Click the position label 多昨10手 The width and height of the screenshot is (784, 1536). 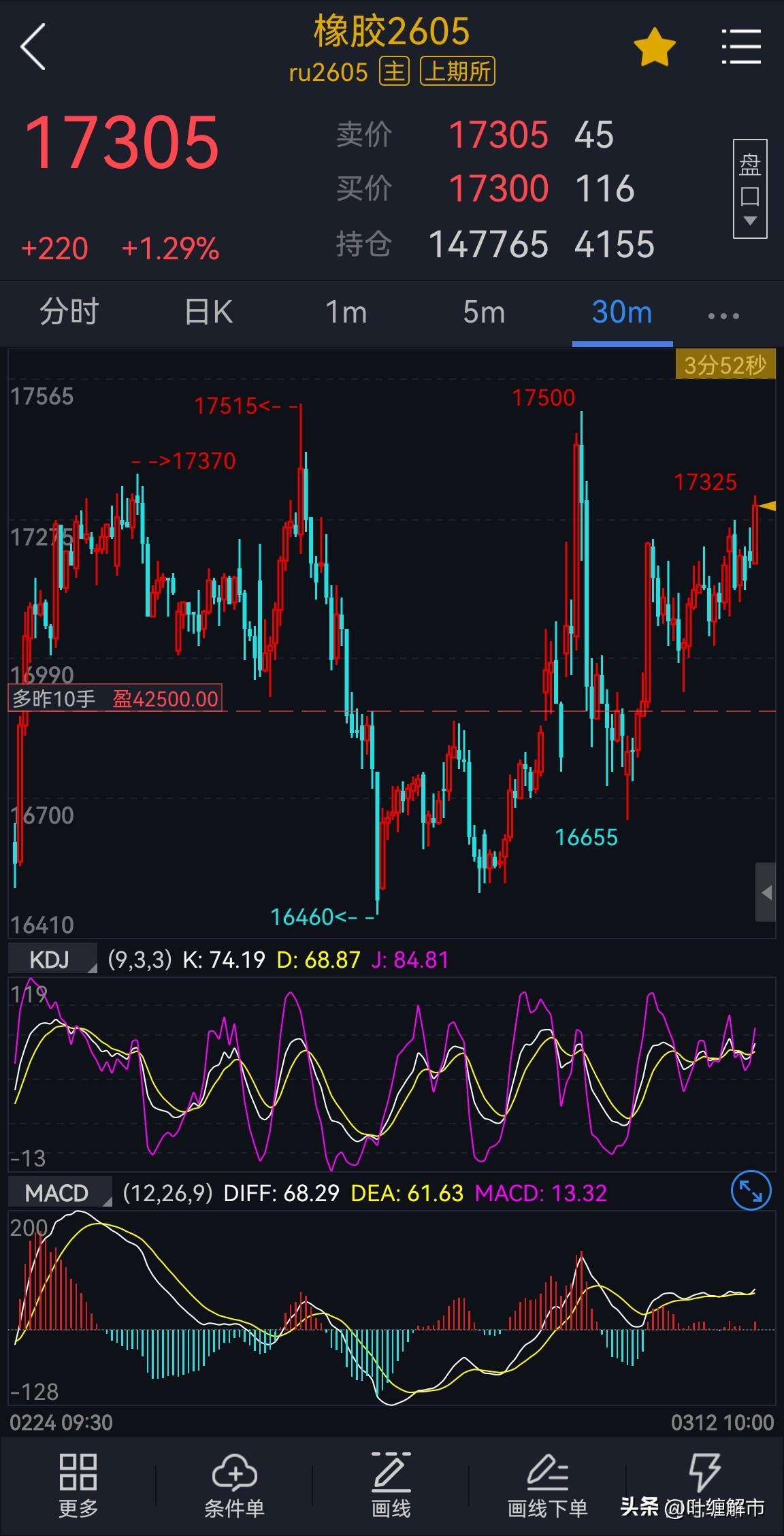click(54, 699)
